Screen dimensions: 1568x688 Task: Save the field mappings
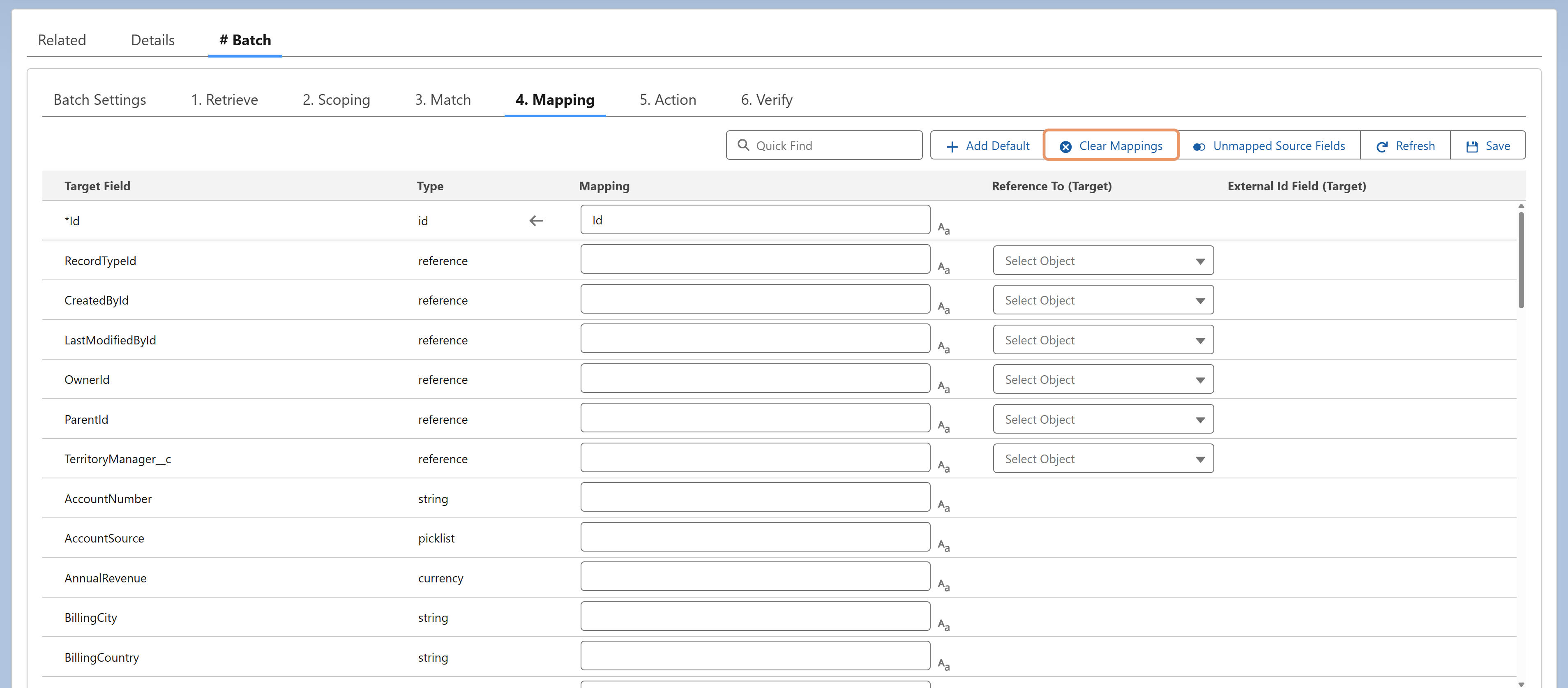coord(1487,145)
